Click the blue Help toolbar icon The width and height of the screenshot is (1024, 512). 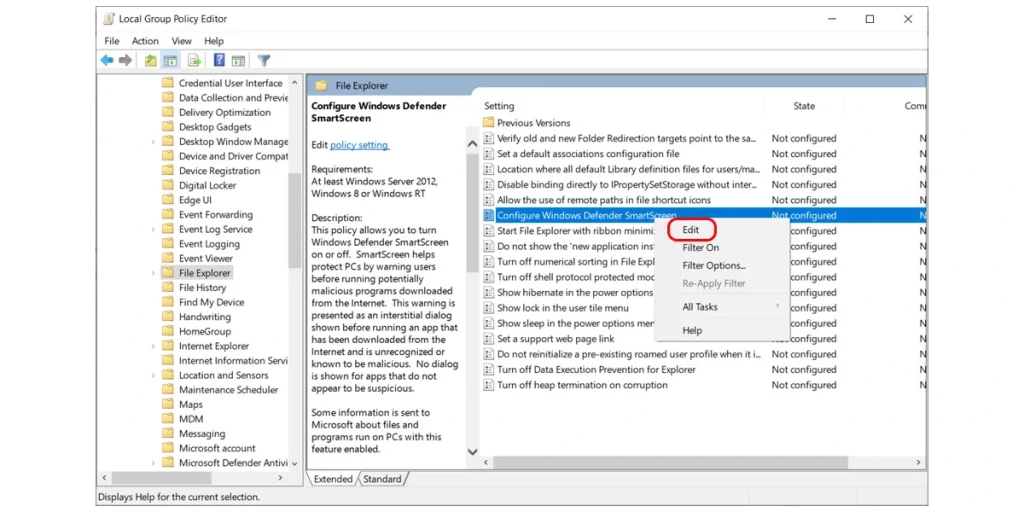(x=219, y=60)
